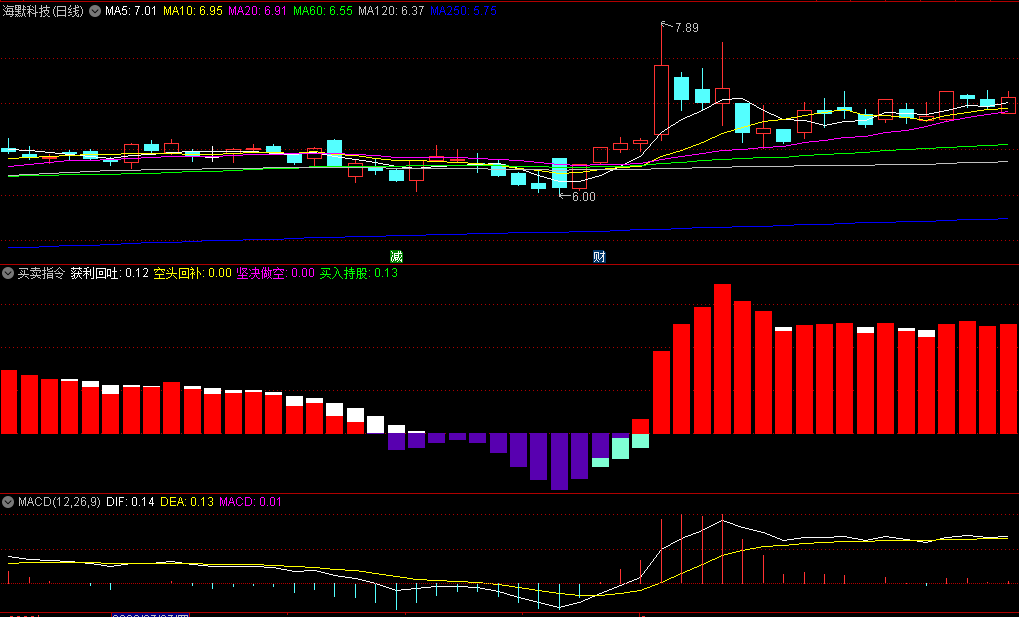The height and width of the screenshot is (617, 1019).
Task: Open the dropdown beside 海默科技(日线) title
Action: [x=95, y=11]
